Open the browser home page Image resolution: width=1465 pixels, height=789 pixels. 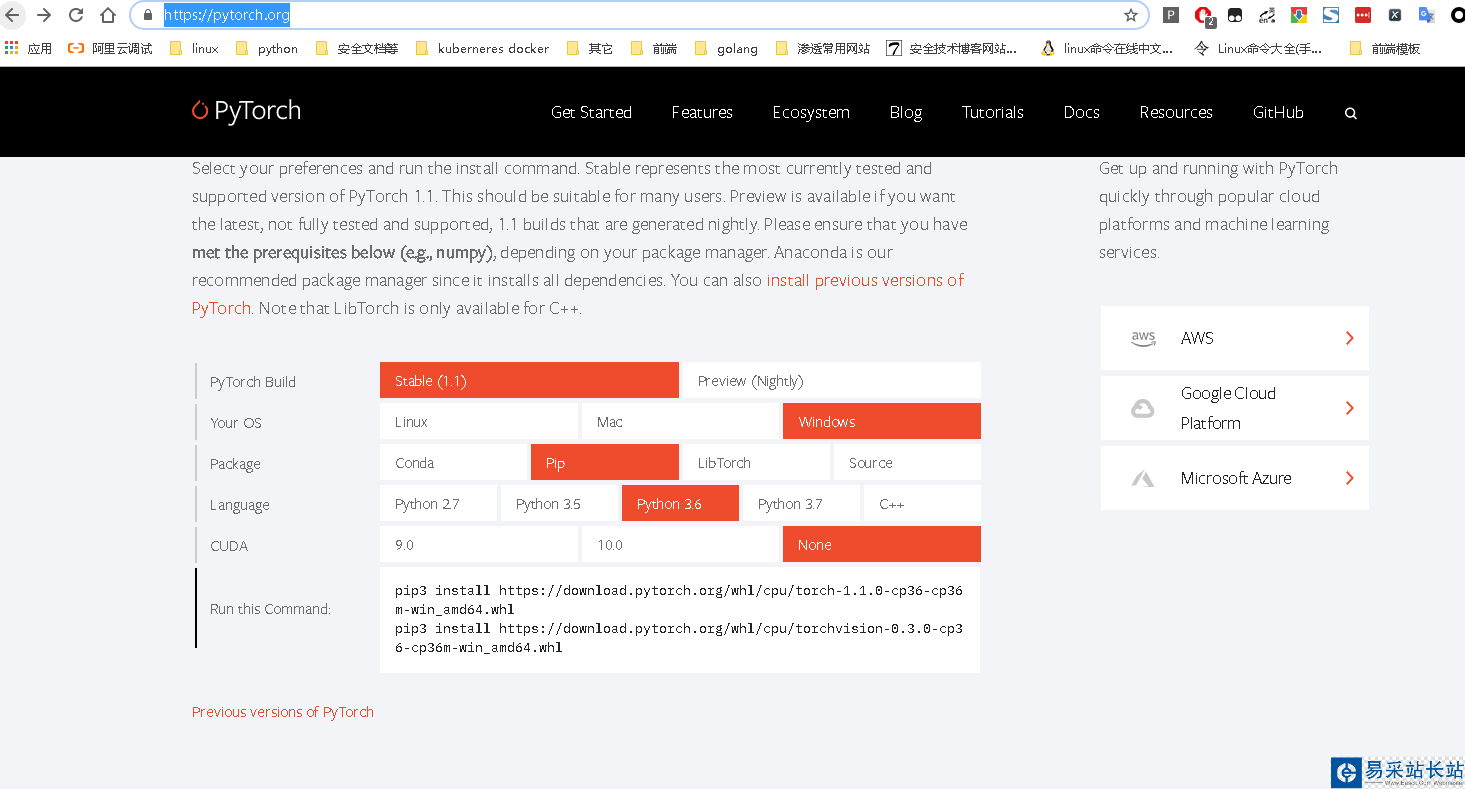pyautogui.click(x=108, y=15)
